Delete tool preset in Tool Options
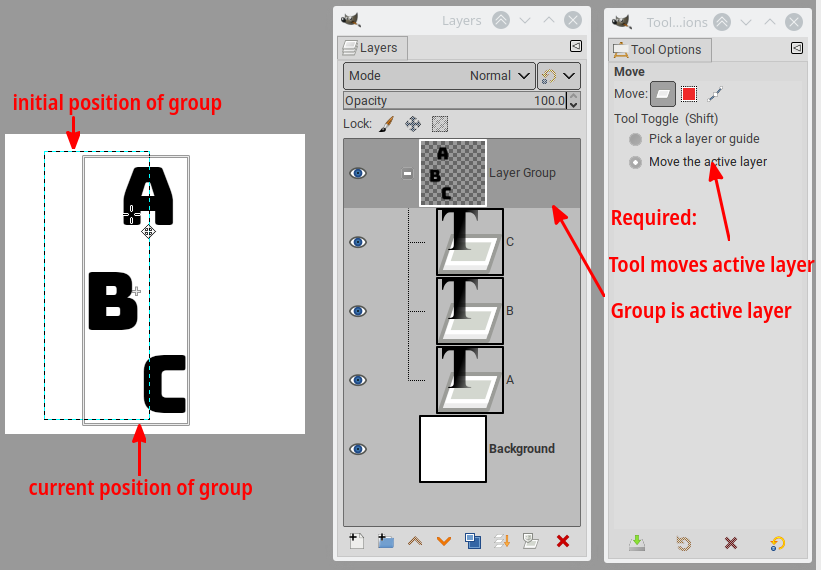This screenshot has width=821, height=570. pyautogui.click(x=731, y=543)
